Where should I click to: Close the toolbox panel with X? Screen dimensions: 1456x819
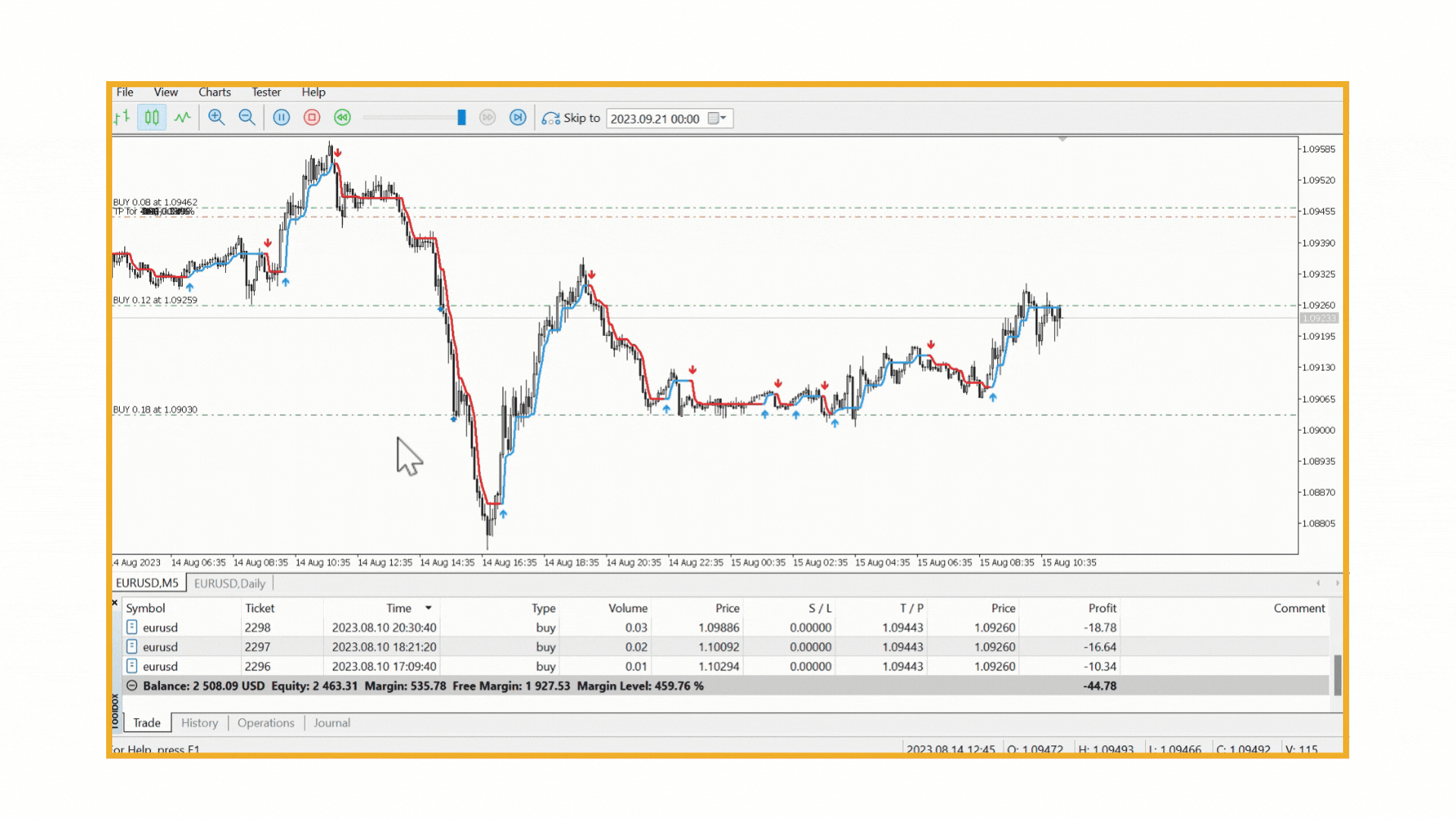(x=115, y=603)
